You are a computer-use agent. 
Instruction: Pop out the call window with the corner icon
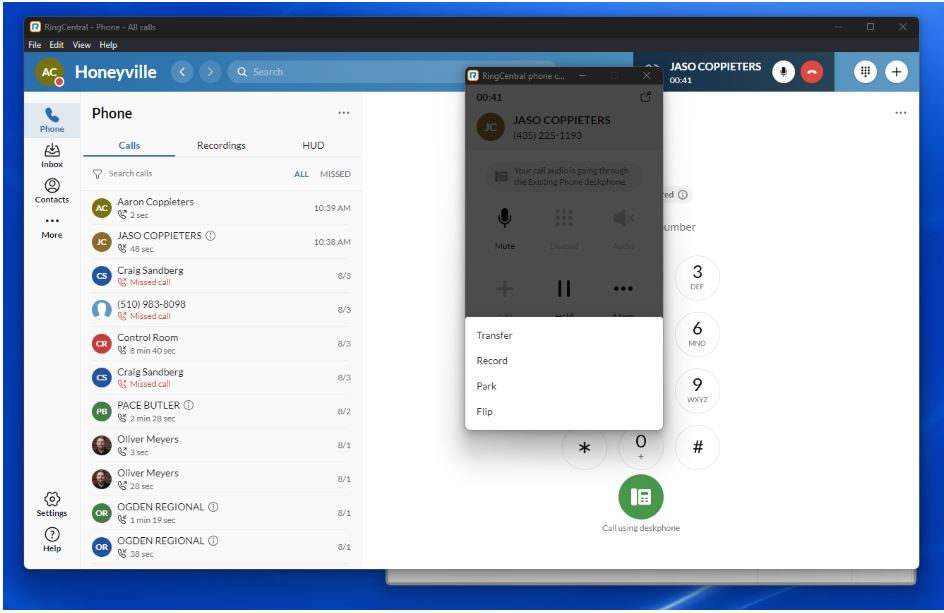tap(645, 97)
